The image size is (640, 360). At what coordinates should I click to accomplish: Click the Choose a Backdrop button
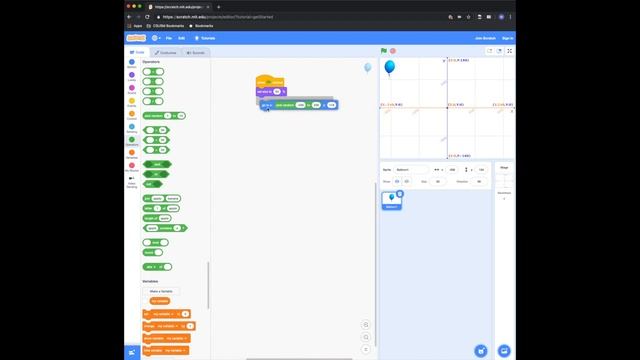[x=504, y=351]
